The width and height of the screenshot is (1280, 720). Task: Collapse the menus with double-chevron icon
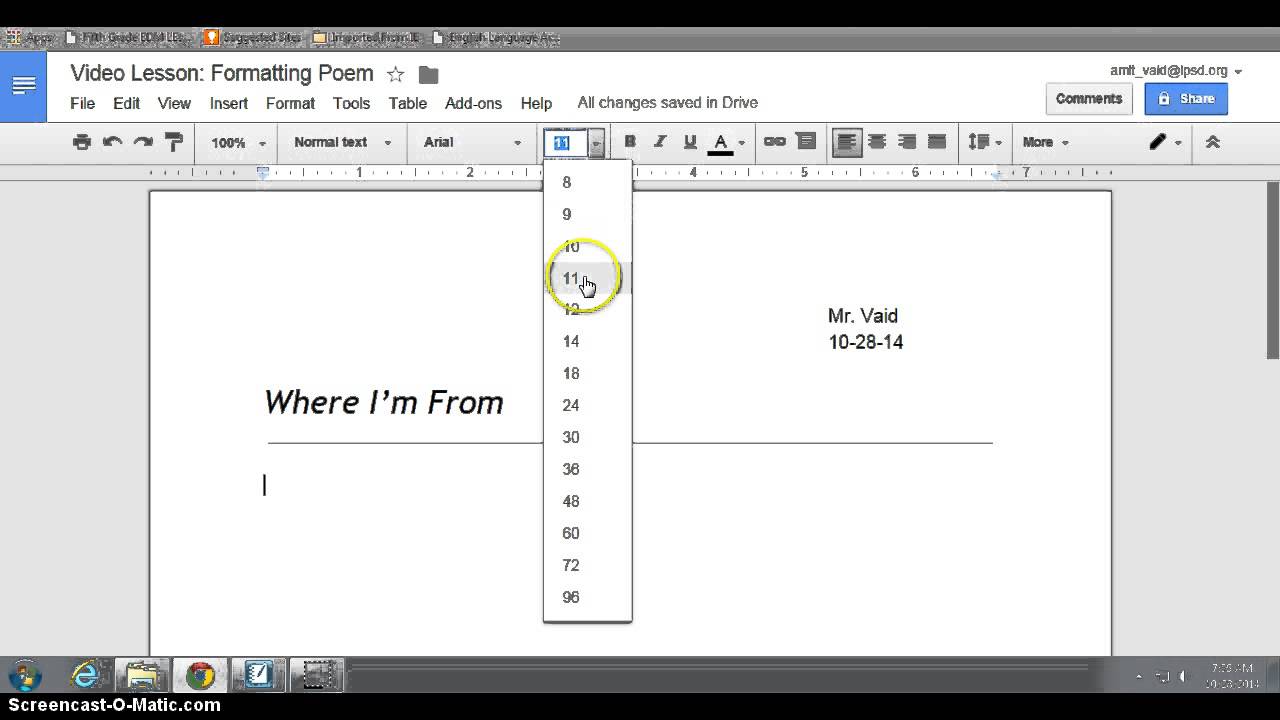tap(1212, 142)
